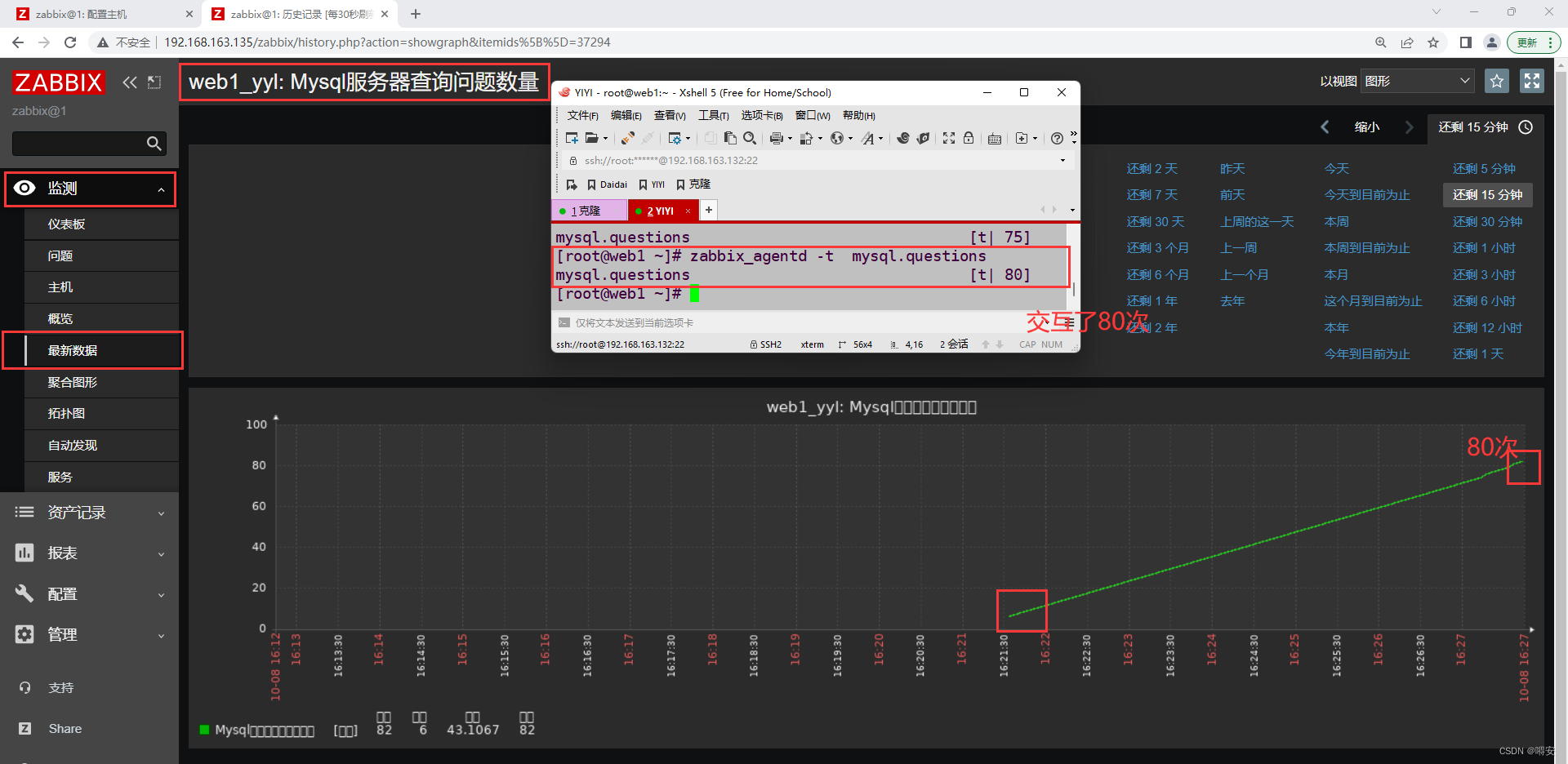Open Xshell 编辑(E) menu
The image size is (1568, 764).
tap(626, 115)
